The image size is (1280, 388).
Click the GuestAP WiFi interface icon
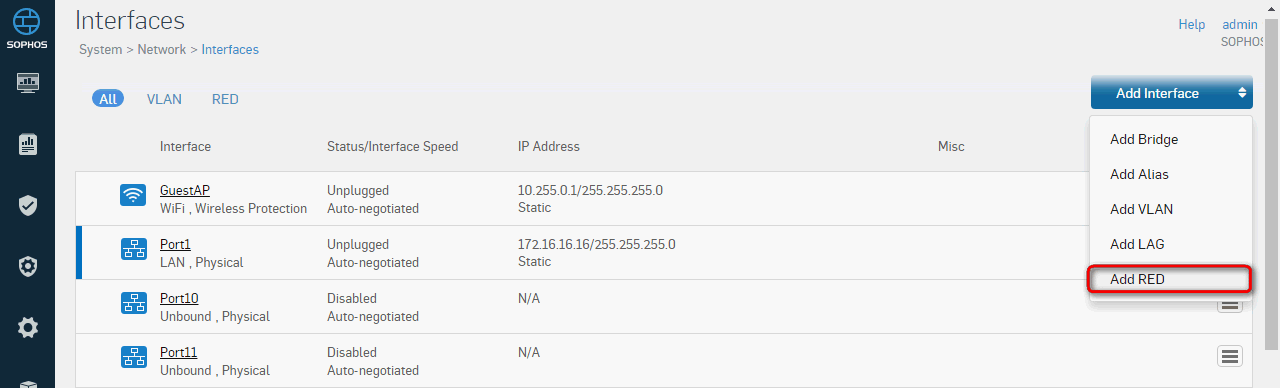tap(133, 195)
